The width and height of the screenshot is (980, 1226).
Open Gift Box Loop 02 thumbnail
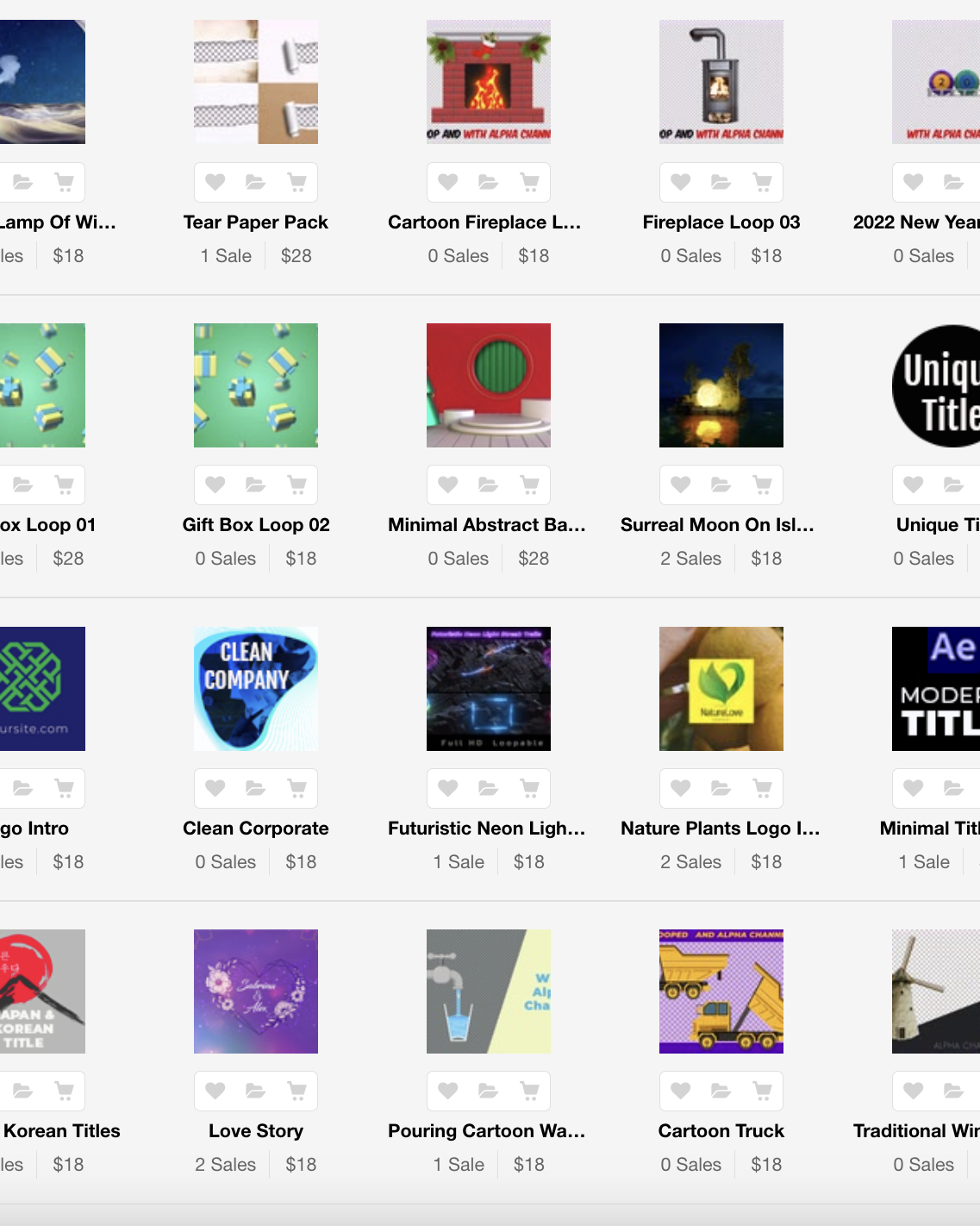pyautogui.click(x=256, y=385)
